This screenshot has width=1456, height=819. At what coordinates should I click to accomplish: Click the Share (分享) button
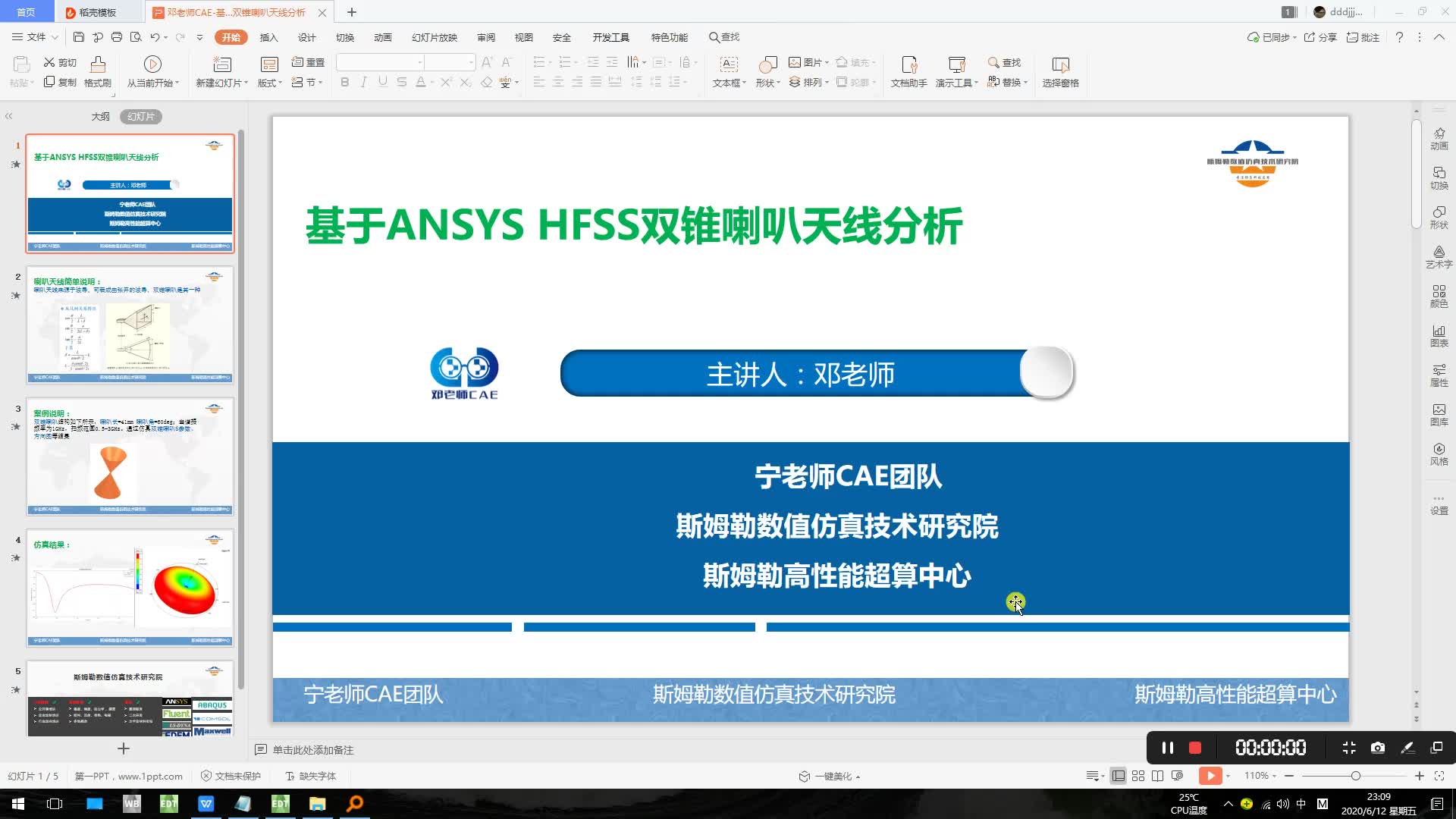tap(1320, 37)
